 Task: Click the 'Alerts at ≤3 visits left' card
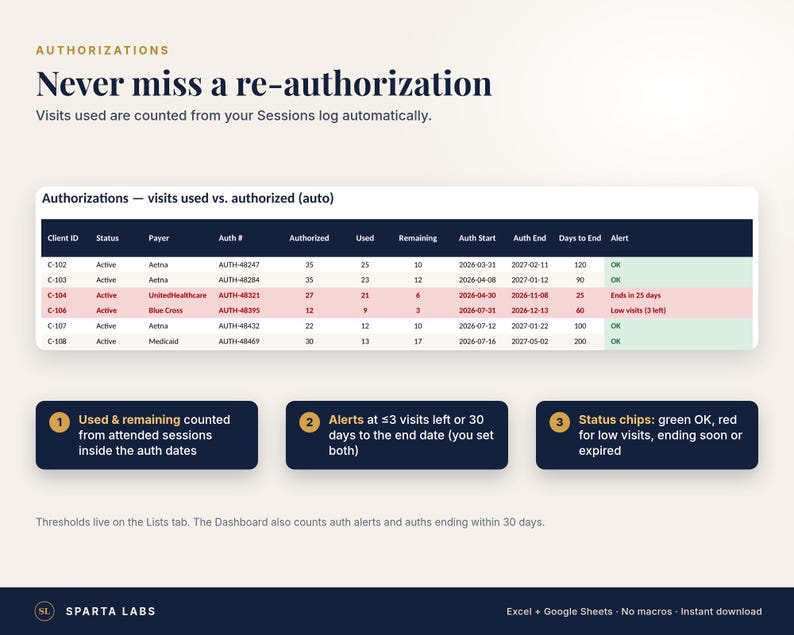point(397,435)
